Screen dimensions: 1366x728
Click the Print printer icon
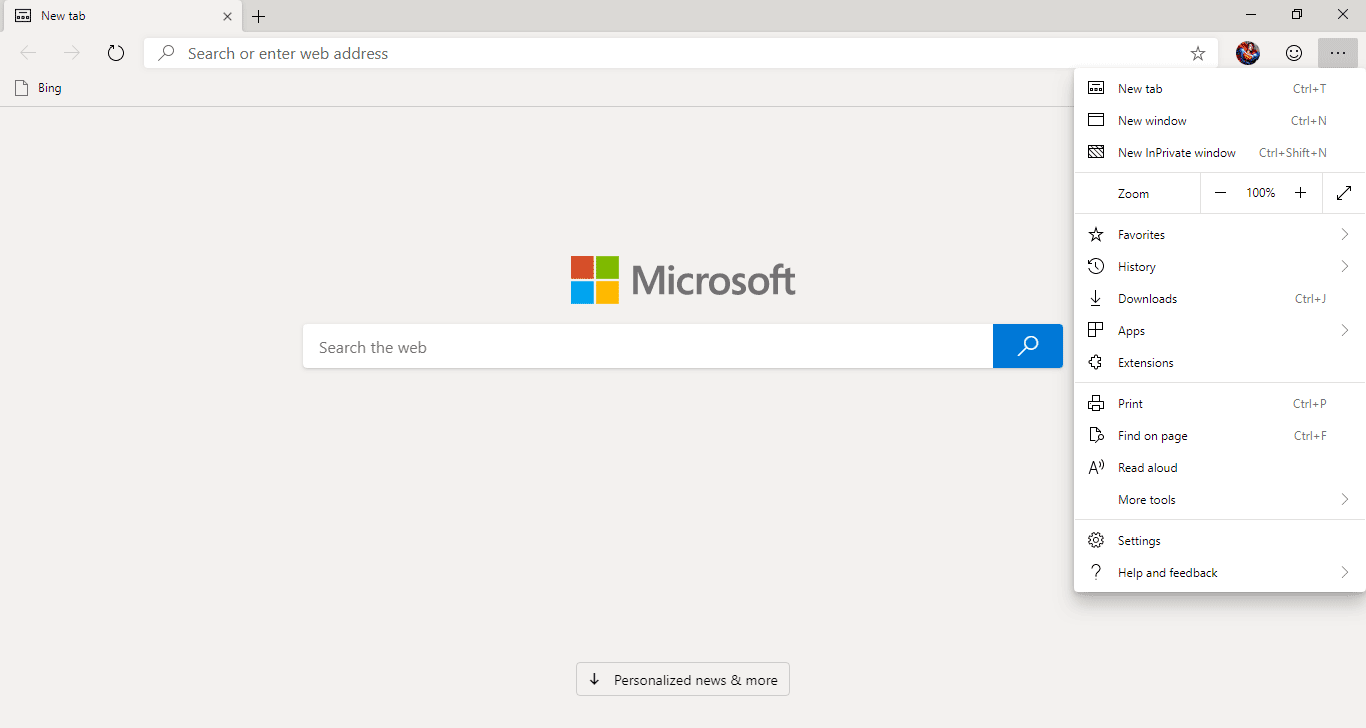click(x=1096, y=403)
